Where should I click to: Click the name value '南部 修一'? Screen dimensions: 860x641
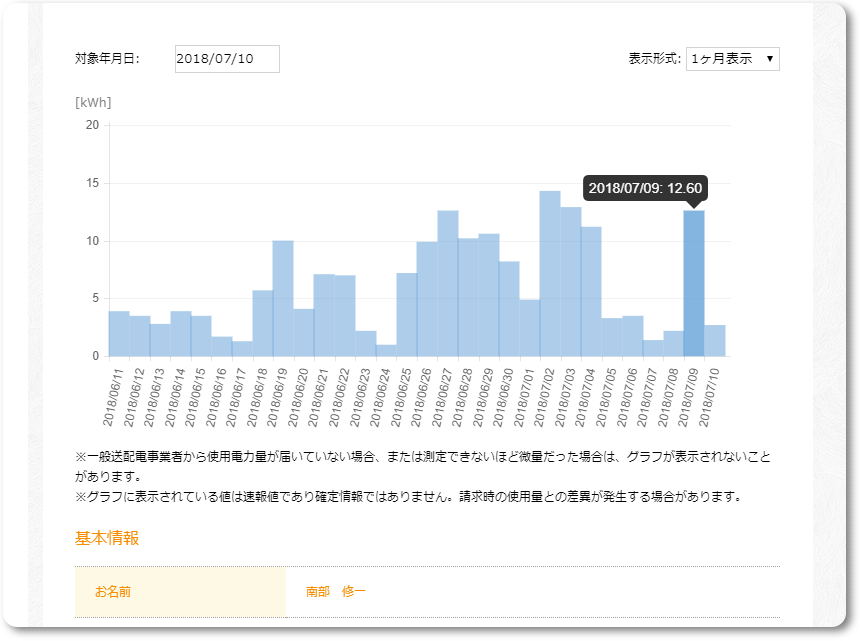click(336, 592)
